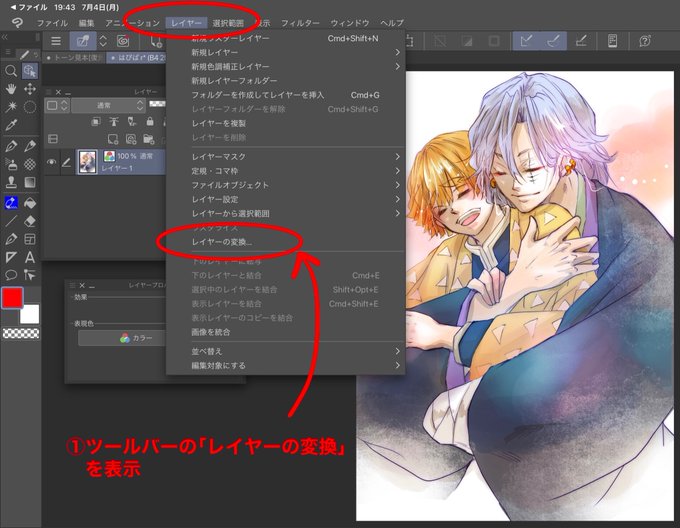Select the Eraser tool

30,222
